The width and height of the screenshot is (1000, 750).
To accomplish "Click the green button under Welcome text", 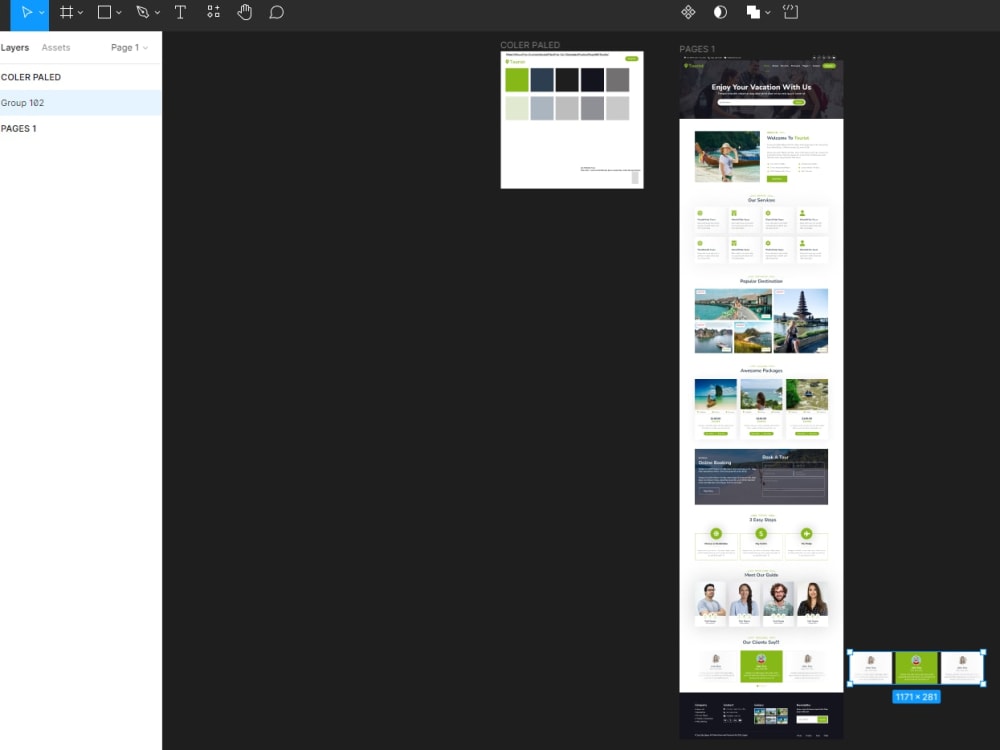I will point(777,179).
